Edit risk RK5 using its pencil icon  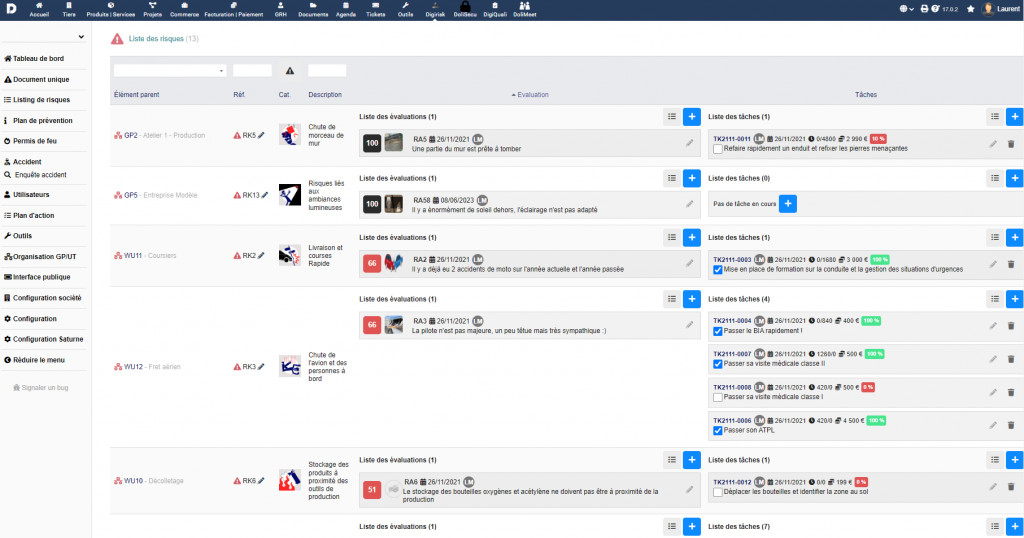tap(265, 135)
